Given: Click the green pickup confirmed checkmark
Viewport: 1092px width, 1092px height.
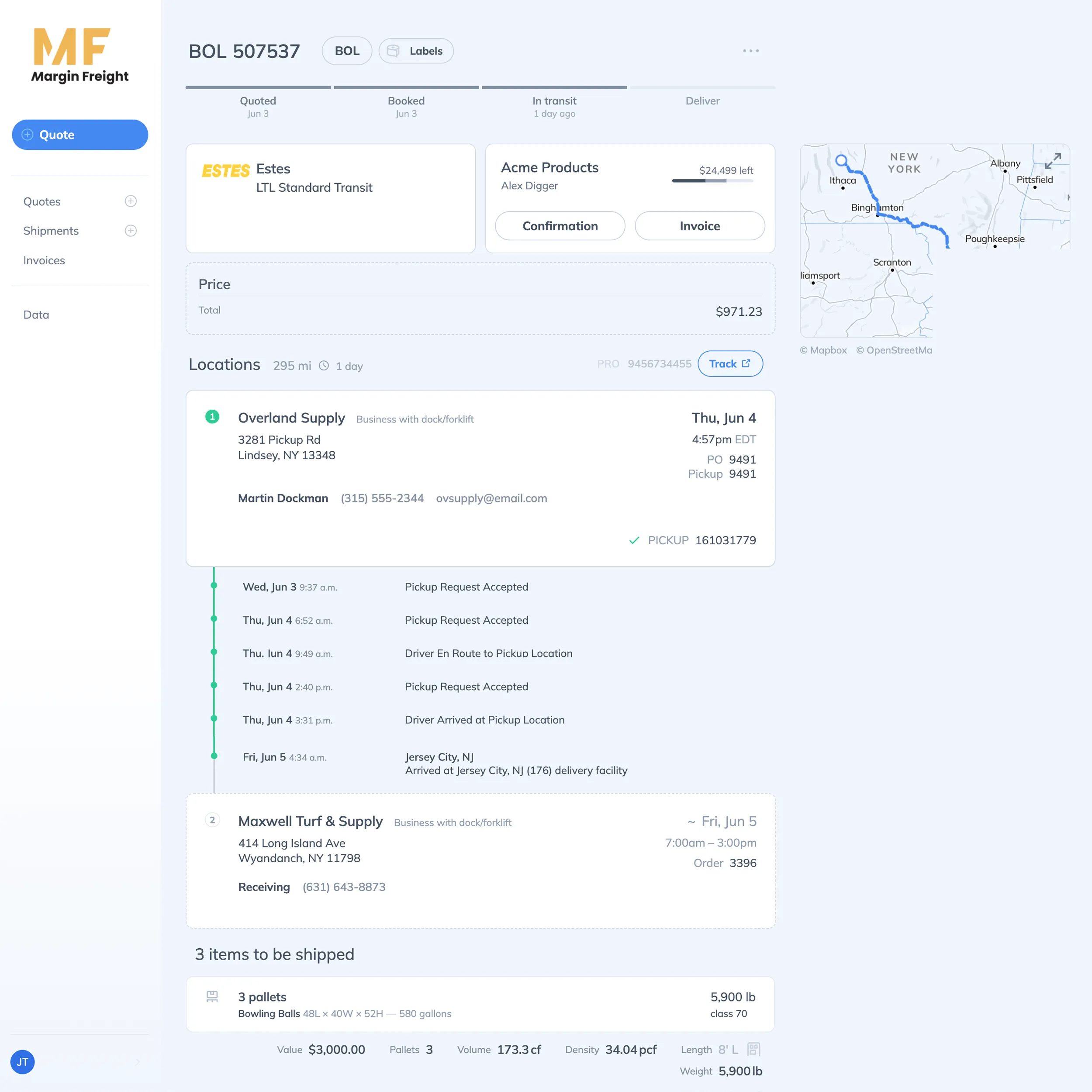Looking at the screenshot, I should 634,540.
